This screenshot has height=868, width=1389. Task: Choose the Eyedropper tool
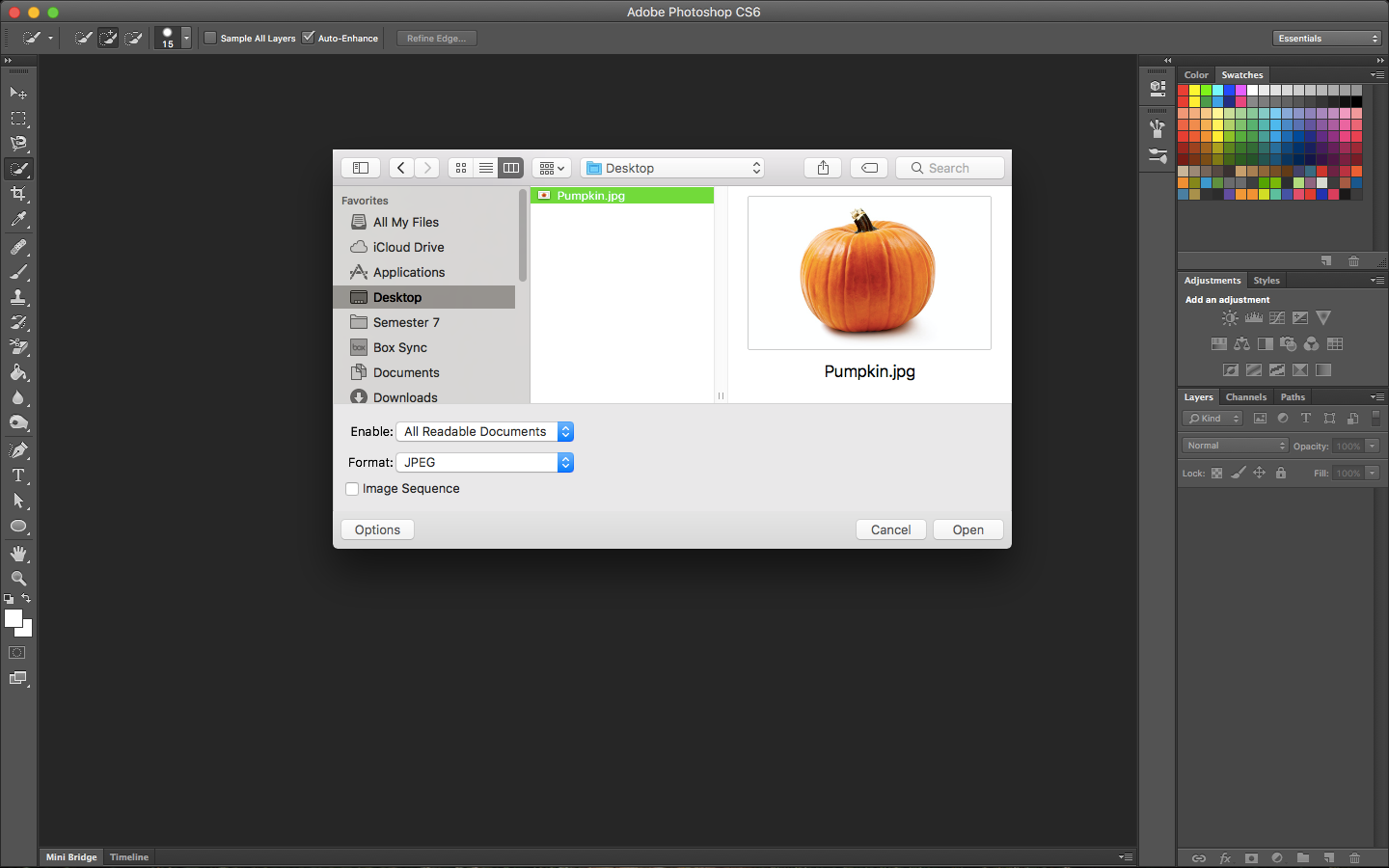tap(19, 218)
